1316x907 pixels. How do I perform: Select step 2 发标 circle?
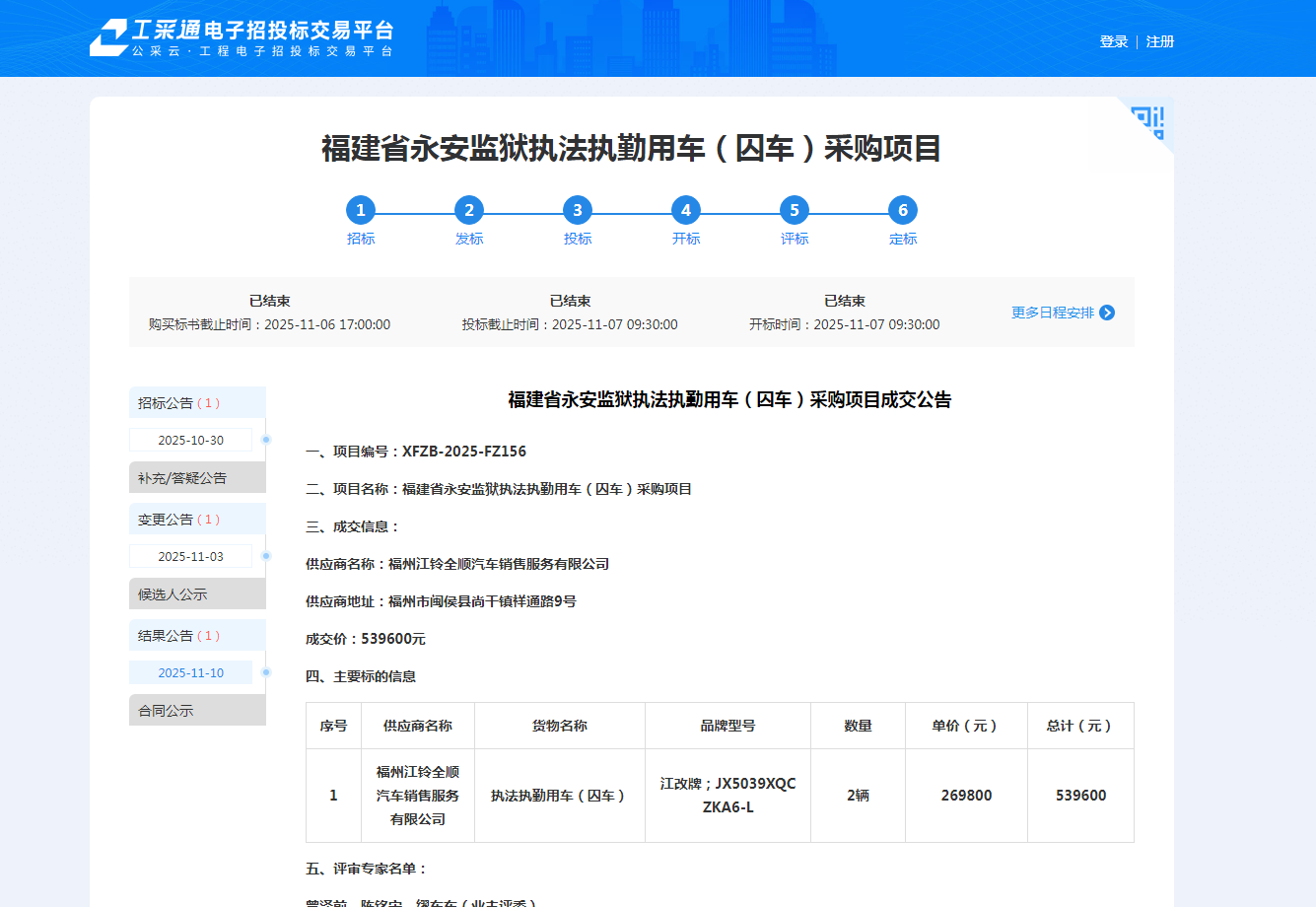point(469,210)
